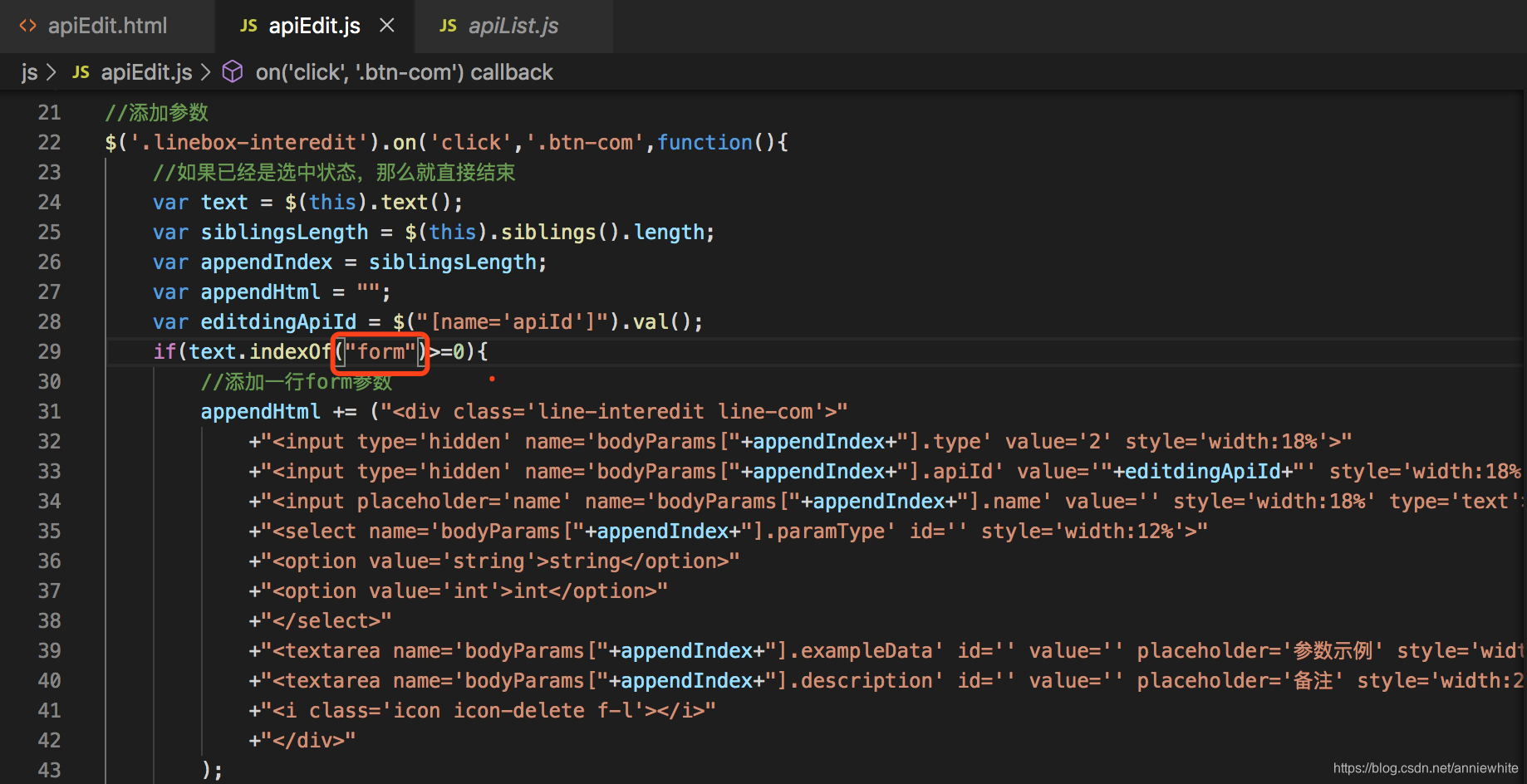
Task: Click 'indexOf' on line 29
Action: point(290,351)
